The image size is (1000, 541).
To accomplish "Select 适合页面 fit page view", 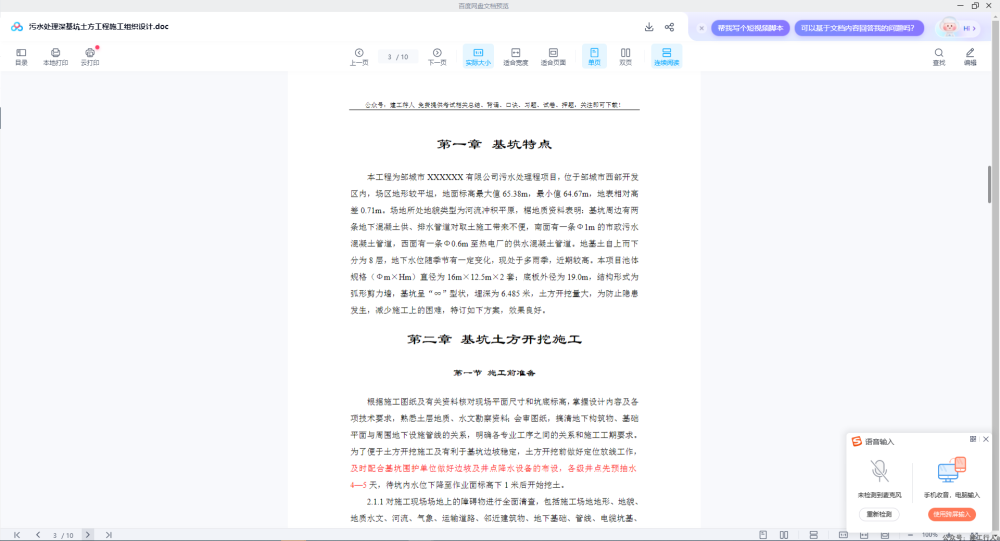I will tap(553, 56).
